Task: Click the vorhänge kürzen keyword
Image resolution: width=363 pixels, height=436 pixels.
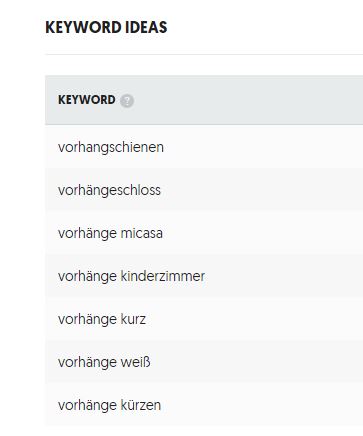Action: pyautogui.click(x=109, y=405)
